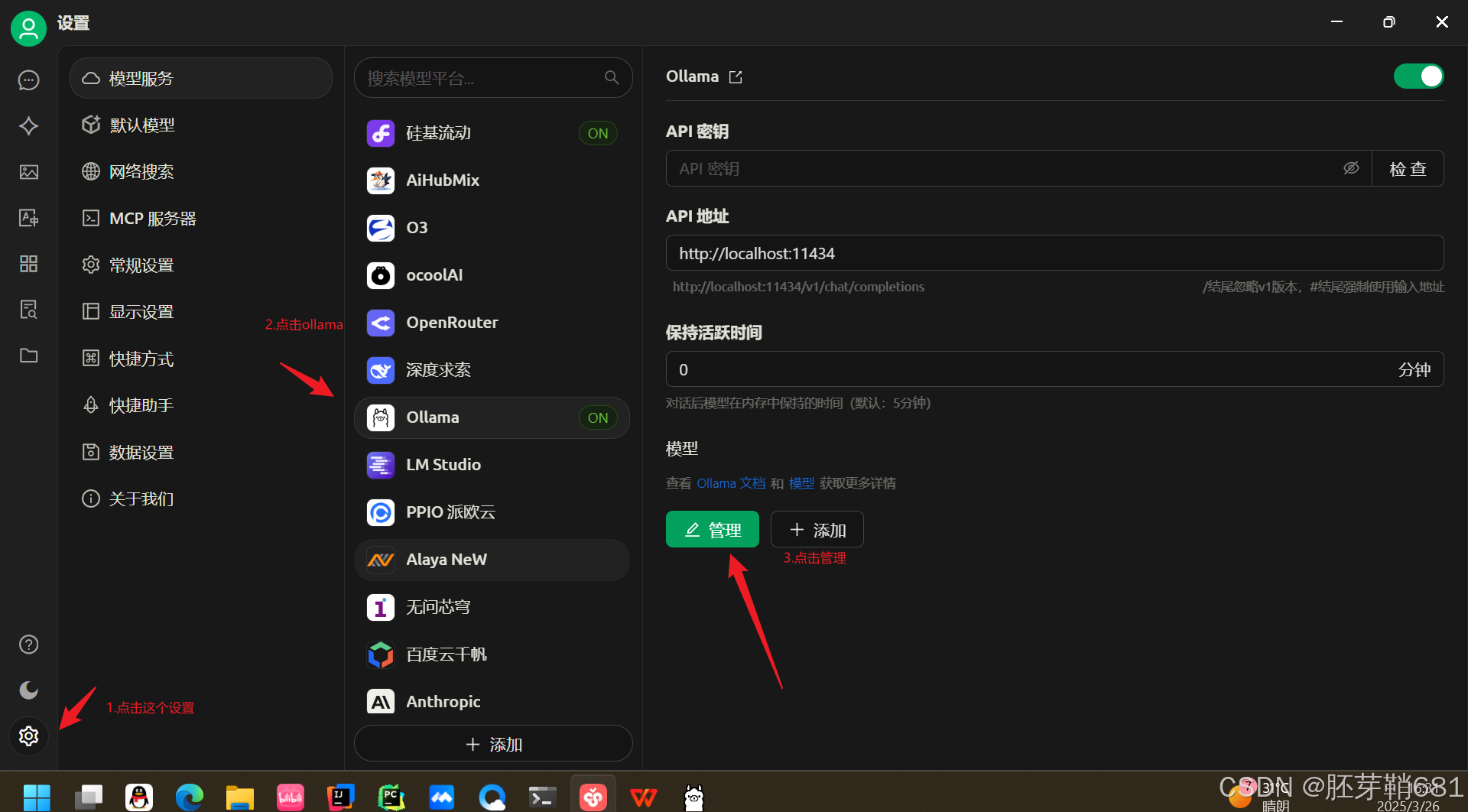Open 常规设置 settings section
1468x812 pixels.
click(201, 265)
